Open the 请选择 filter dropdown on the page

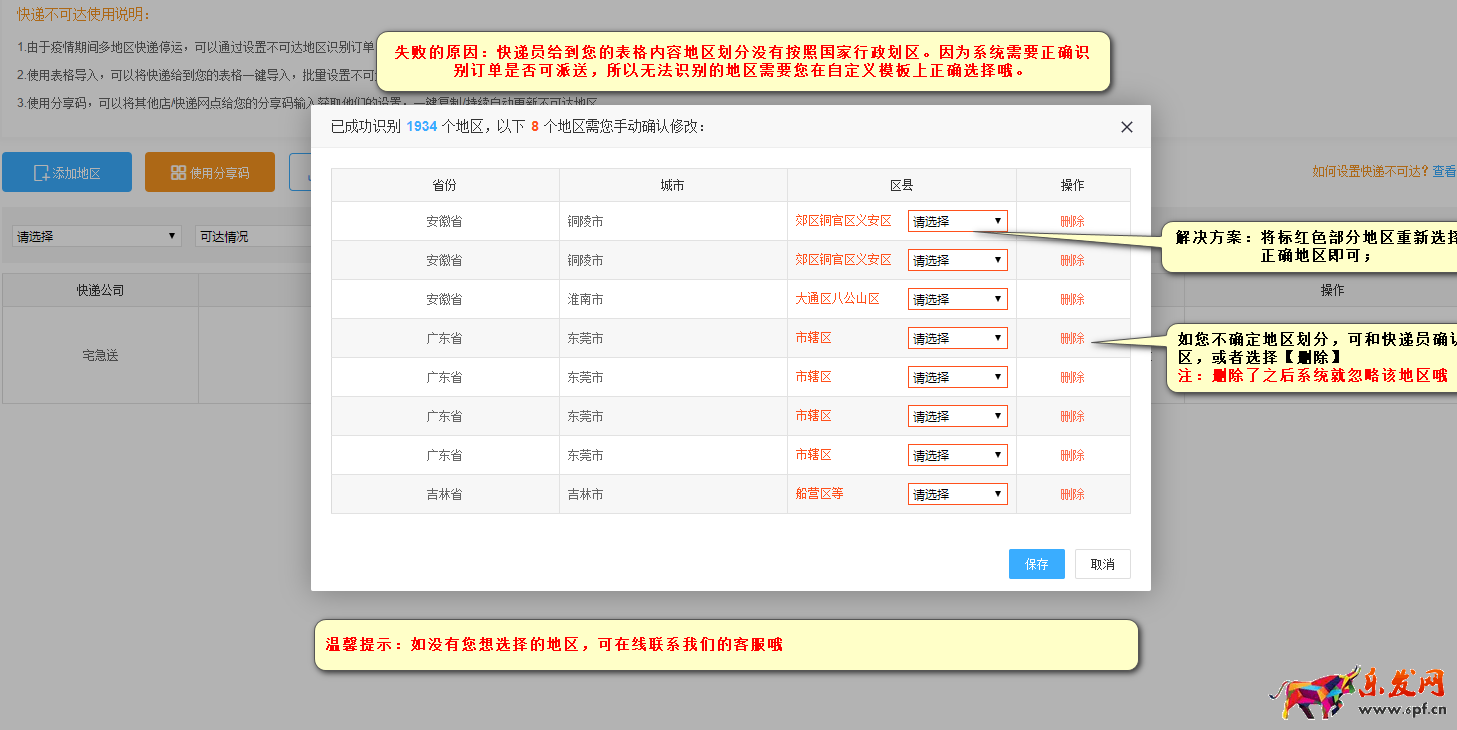(97, 237)
